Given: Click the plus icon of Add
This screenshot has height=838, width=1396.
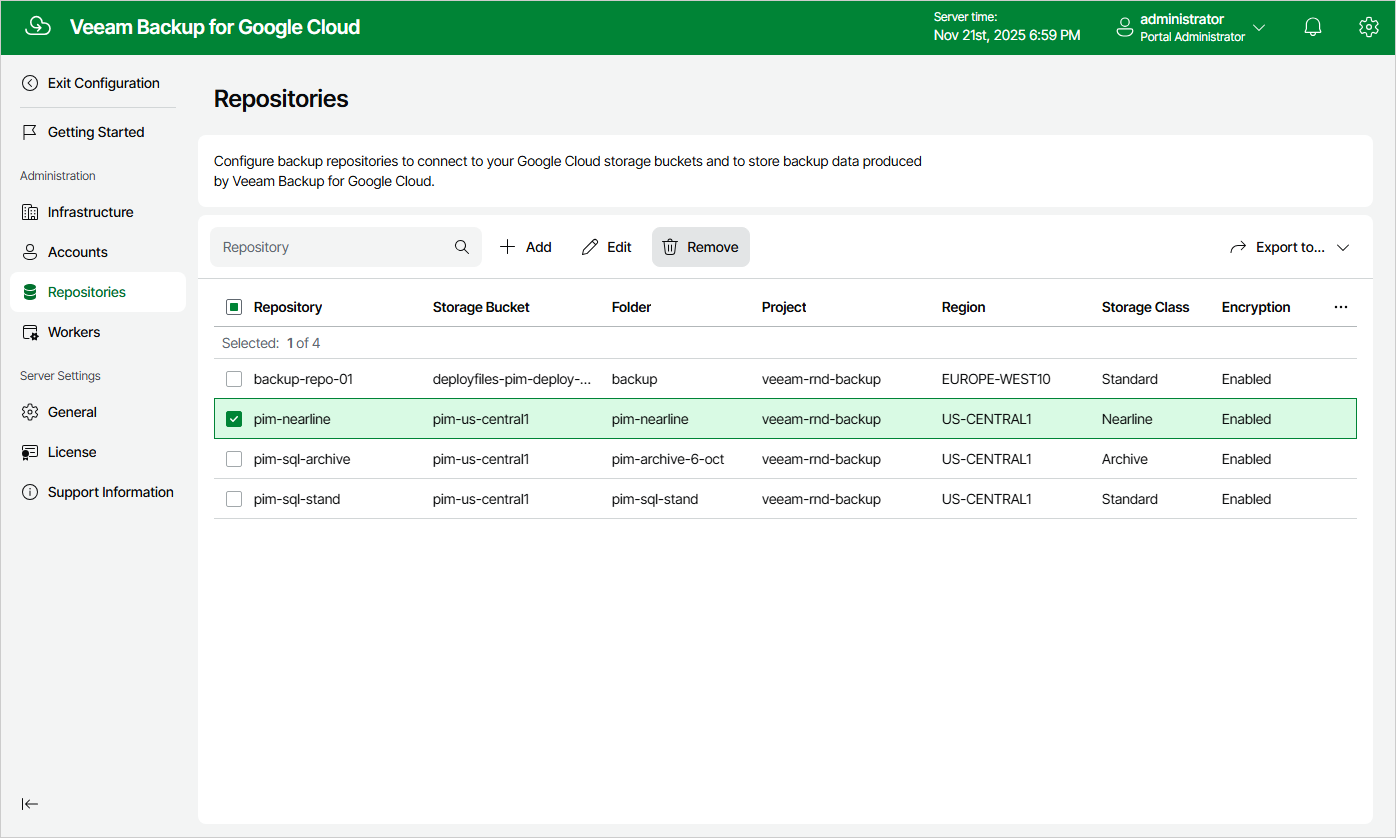Looking at the screenshot, I should [508, 247].
